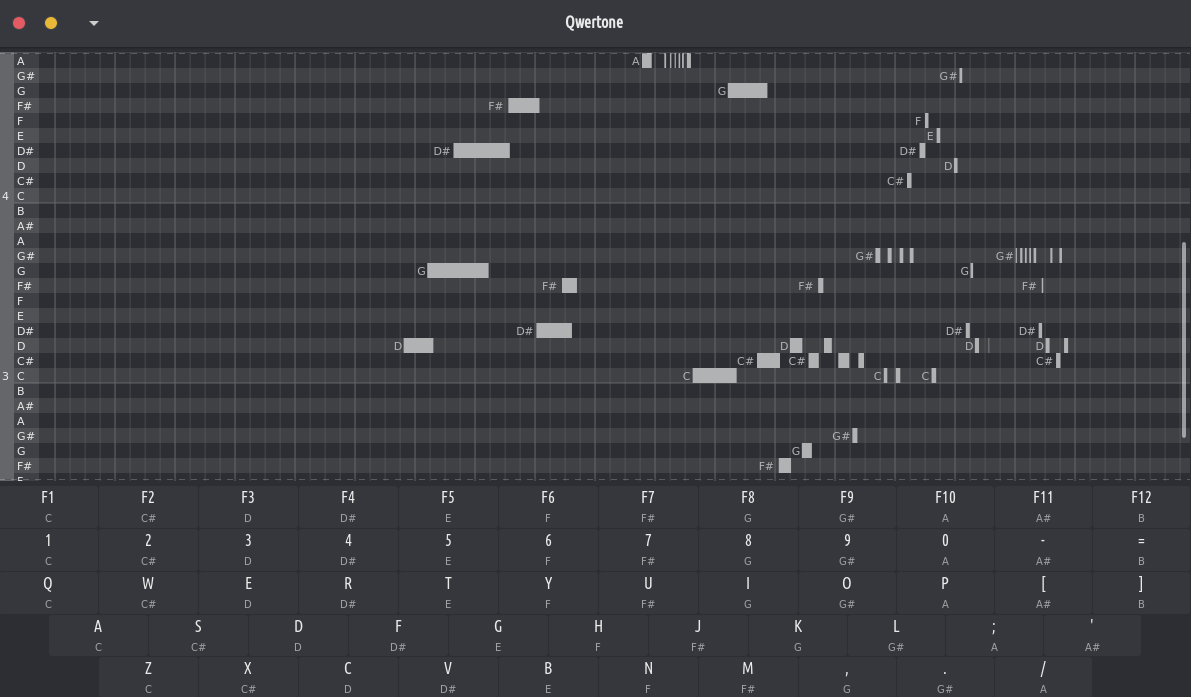Click the octave 4 C row label
Screen dimensions: 1191x697
click(x=21, y=196)
